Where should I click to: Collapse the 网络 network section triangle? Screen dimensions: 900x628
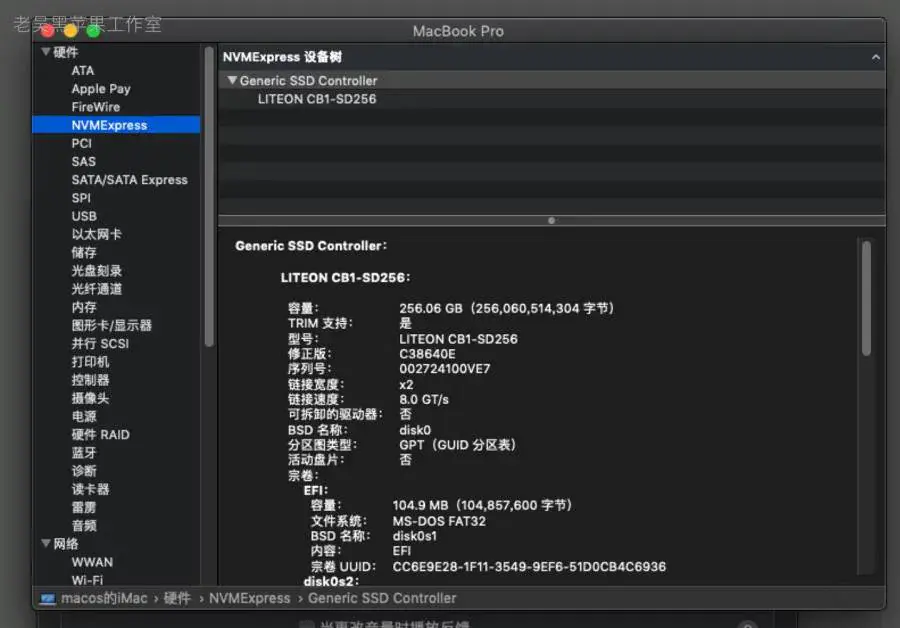46,543
